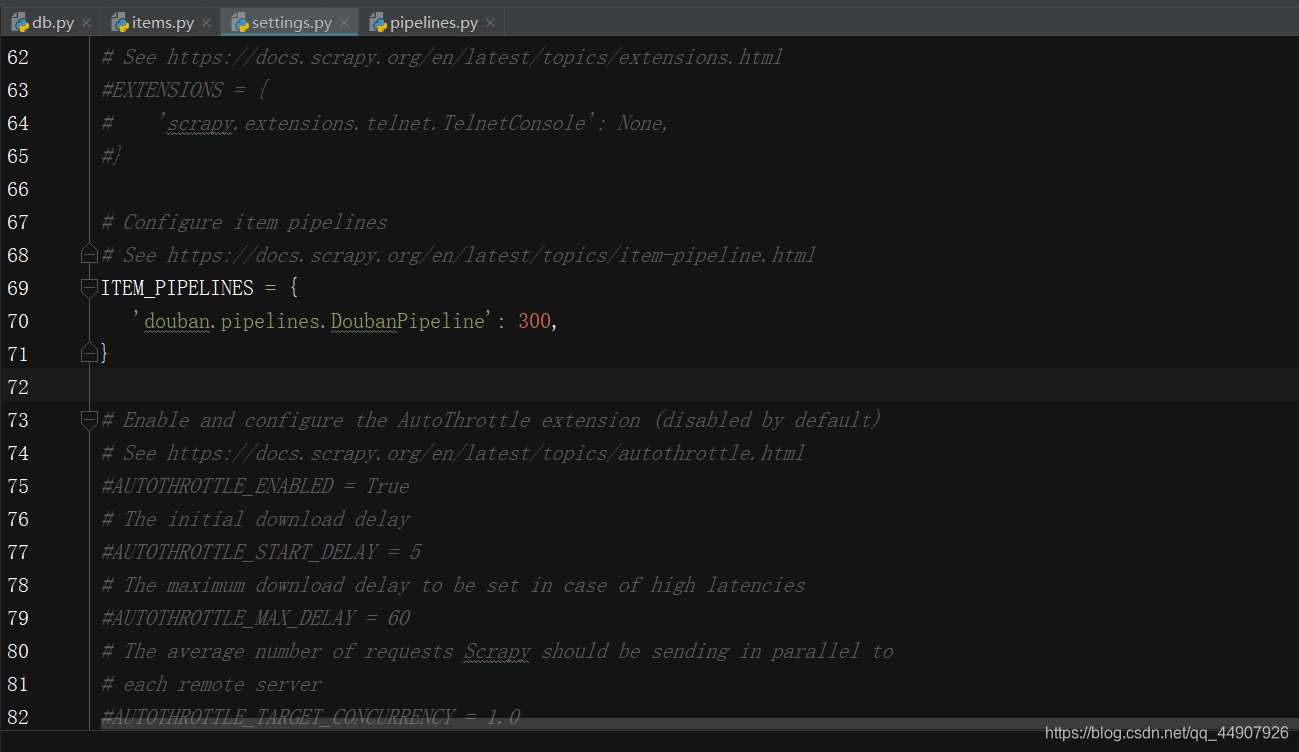Collapse the comment block at line 68
The width and height of the screenshot is (1299, 752).
coord(89,254)
